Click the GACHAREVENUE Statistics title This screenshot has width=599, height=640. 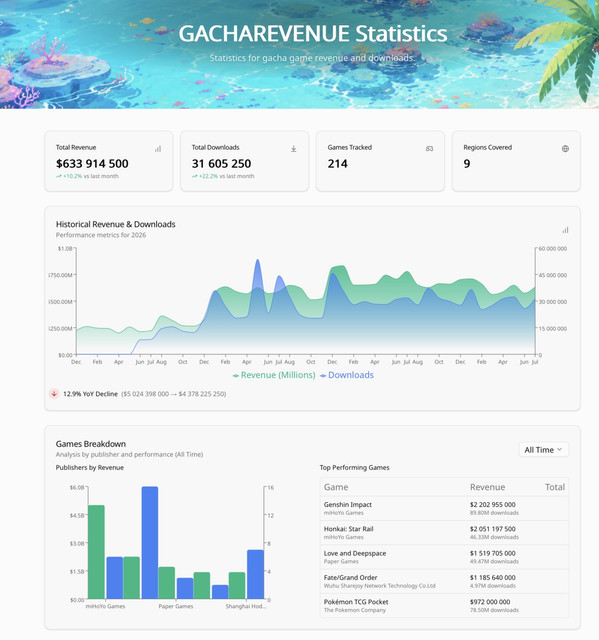(313, 33)
